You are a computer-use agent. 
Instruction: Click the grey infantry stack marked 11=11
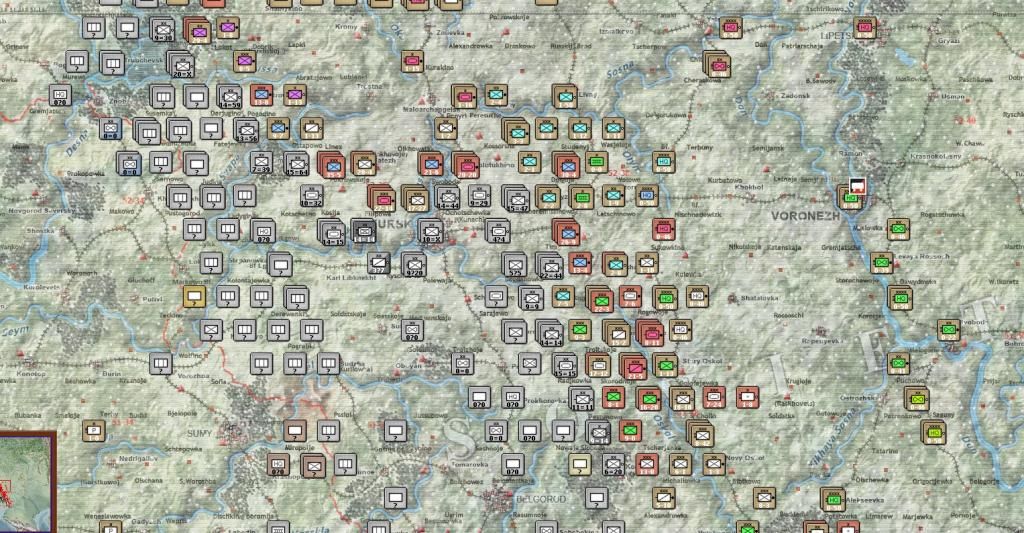(x=581, y=398)
